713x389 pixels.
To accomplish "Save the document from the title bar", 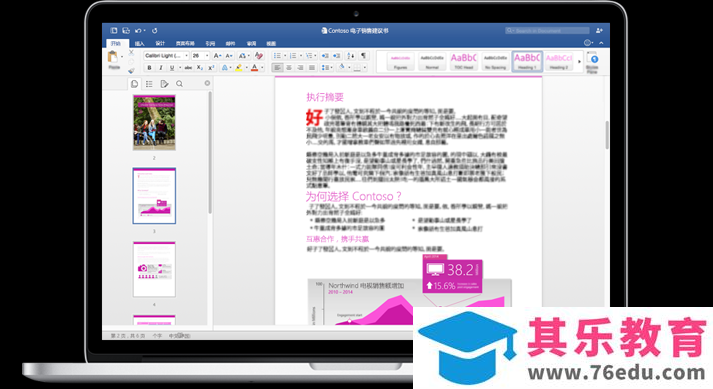I will 126,30.
